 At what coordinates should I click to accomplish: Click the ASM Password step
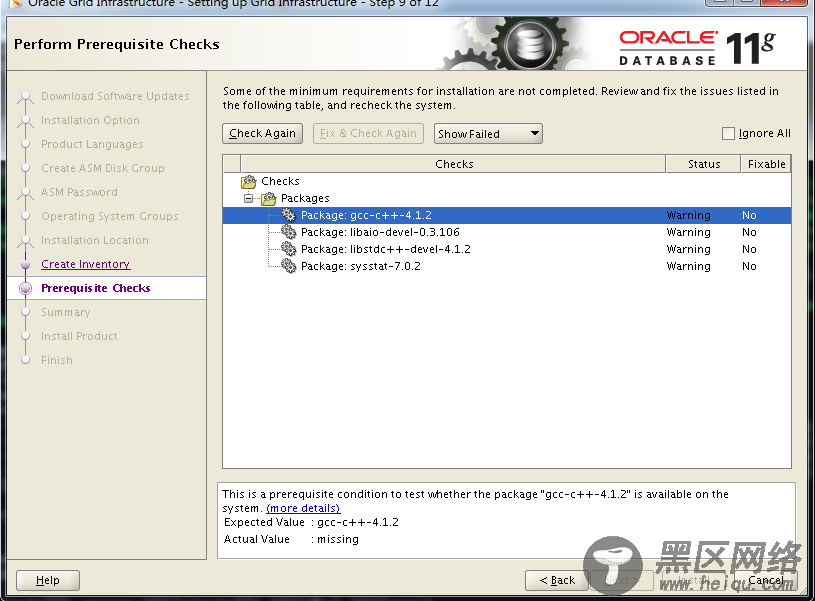79,192
